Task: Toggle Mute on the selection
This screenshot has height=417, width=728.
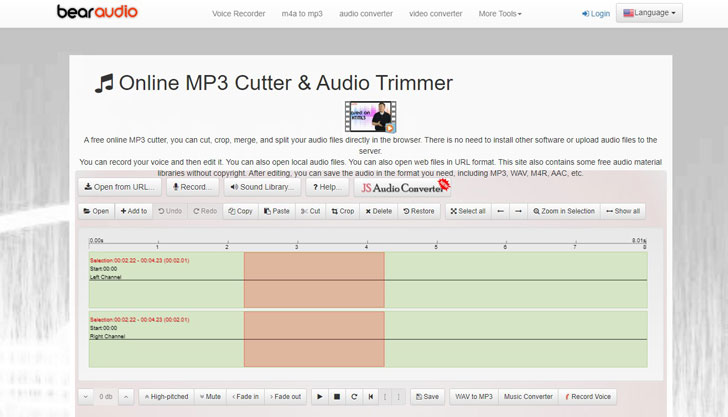Action: 210,397
